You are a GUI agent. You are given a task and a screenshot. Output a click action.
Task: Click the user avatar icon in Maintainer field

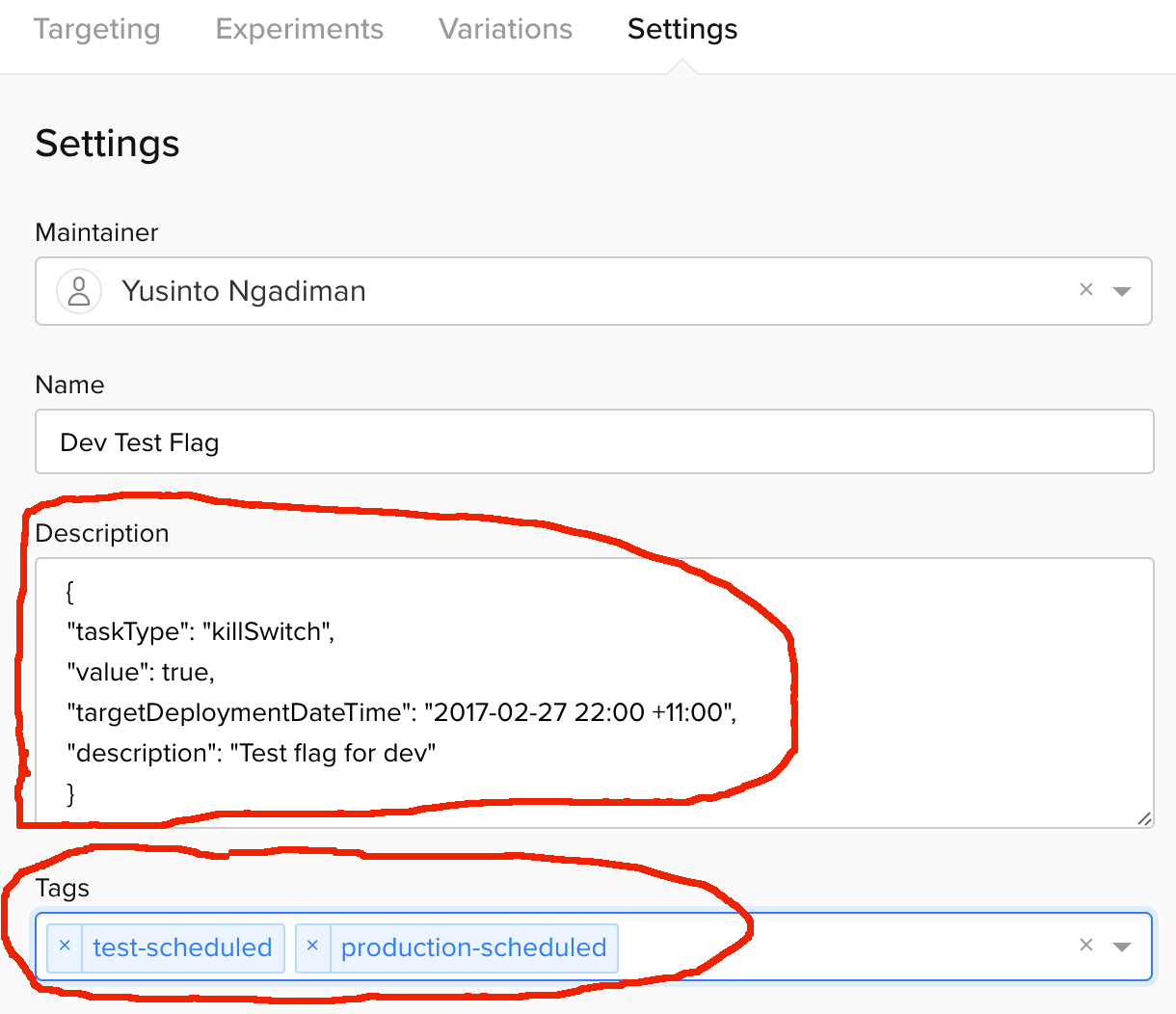click(x=79, y=290)
